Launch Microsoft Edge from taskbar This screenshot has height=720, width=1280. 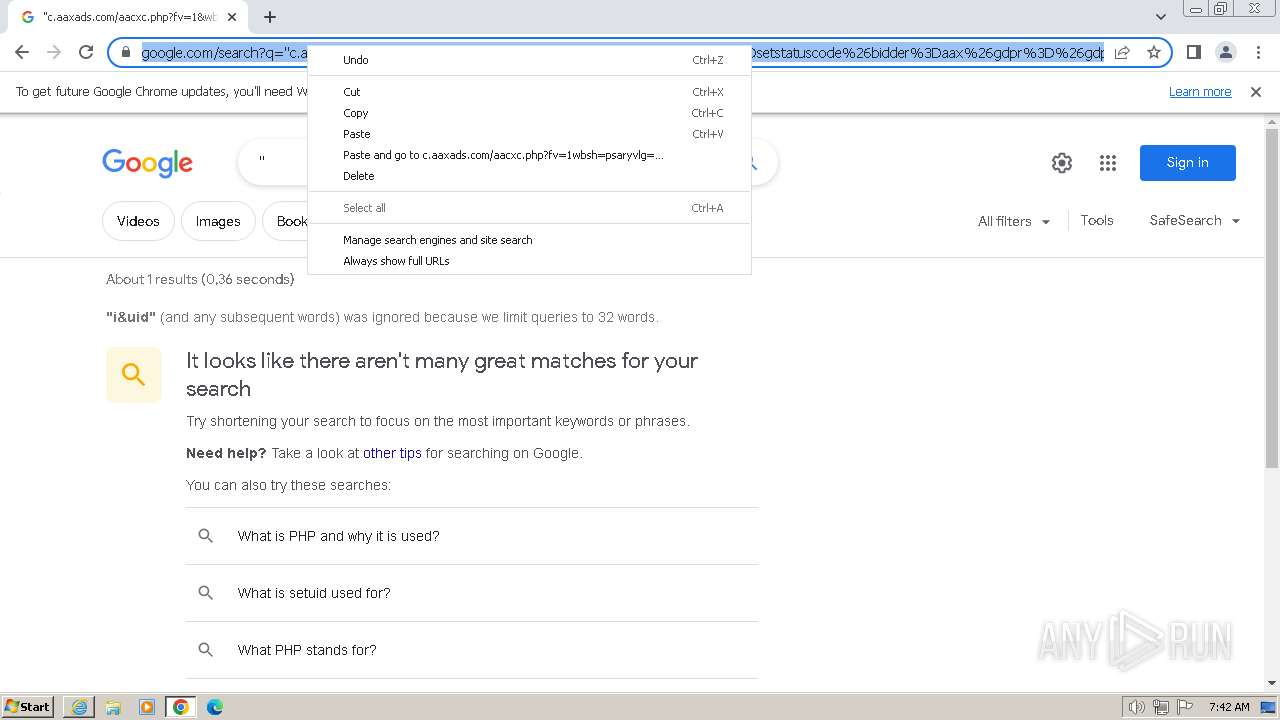[x=215, y=707]
